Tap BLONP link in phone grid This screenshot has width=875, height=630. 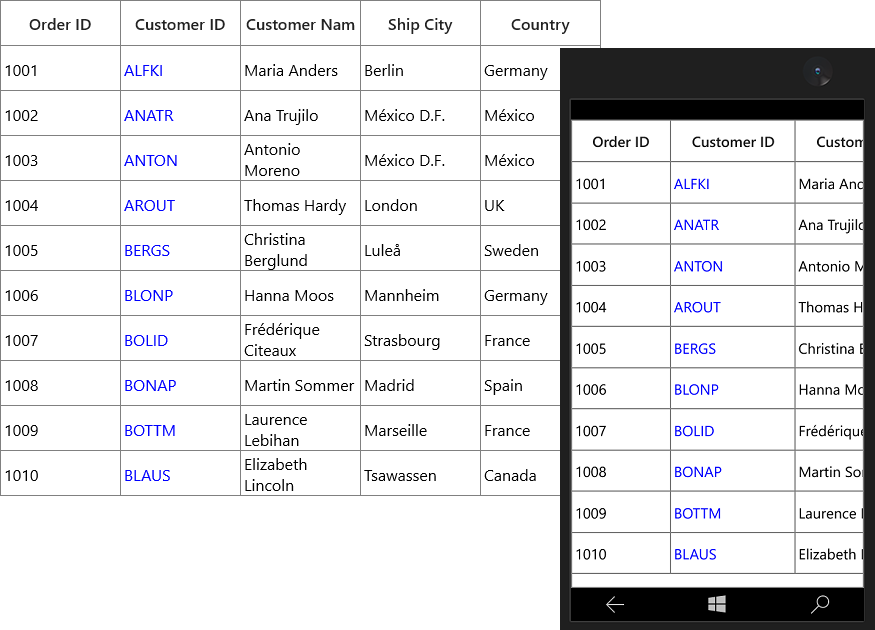tap(696, 389)
